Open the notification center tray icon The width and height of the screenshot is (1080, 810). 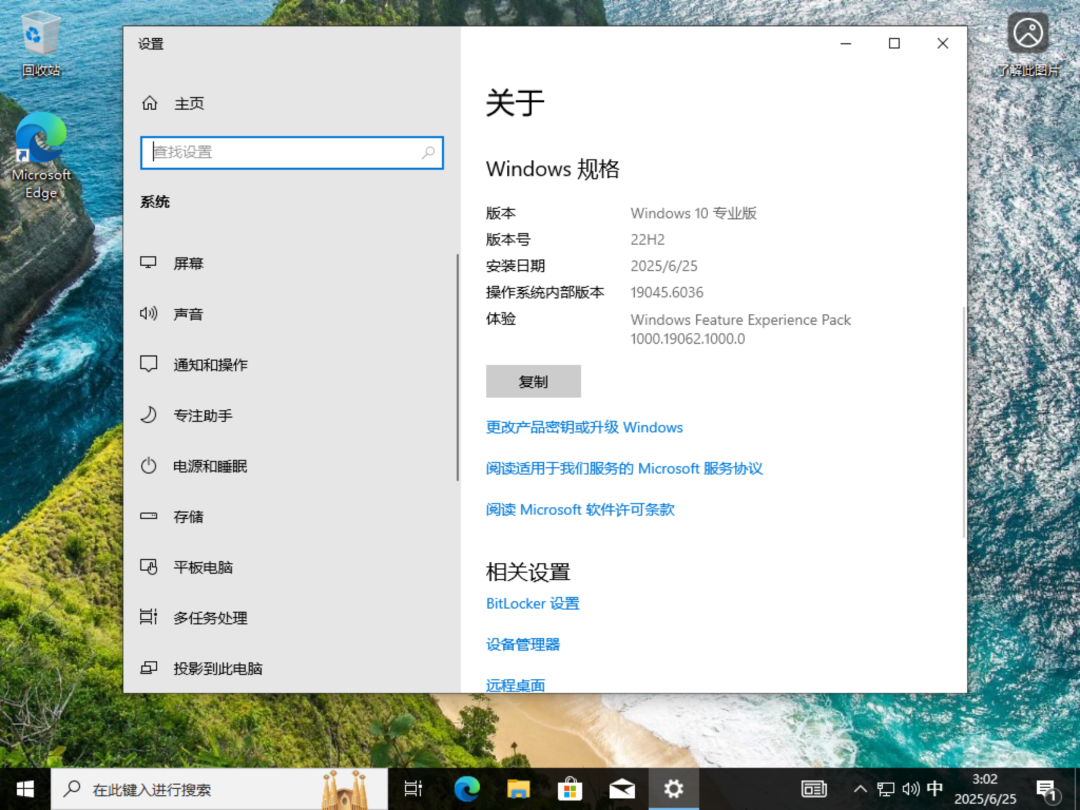(x=1046, y=790)
